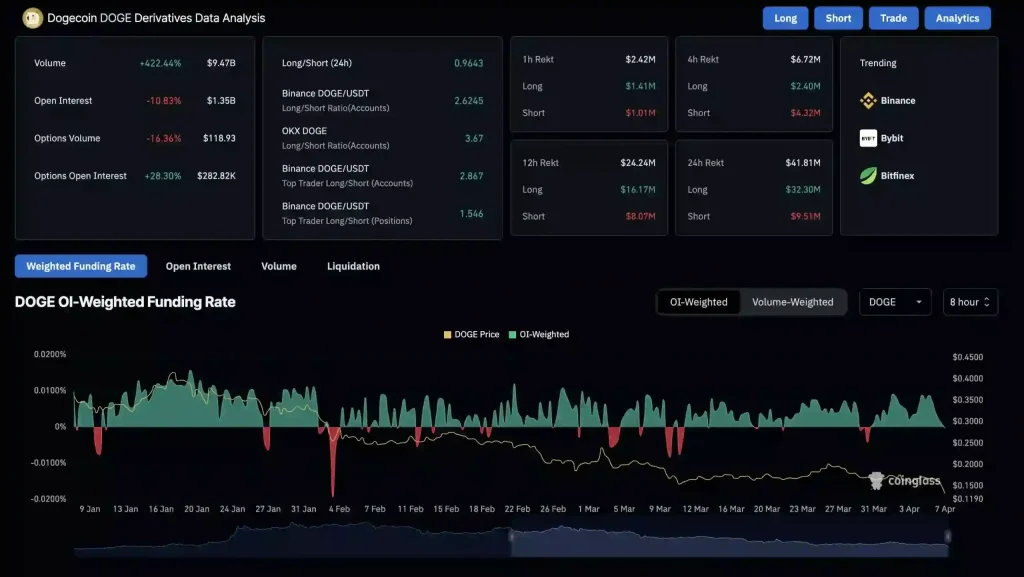This screenshot has width=1024, height=577.
Task: Click the Bybit logo in Trending
Action: (x=868, y=138)
